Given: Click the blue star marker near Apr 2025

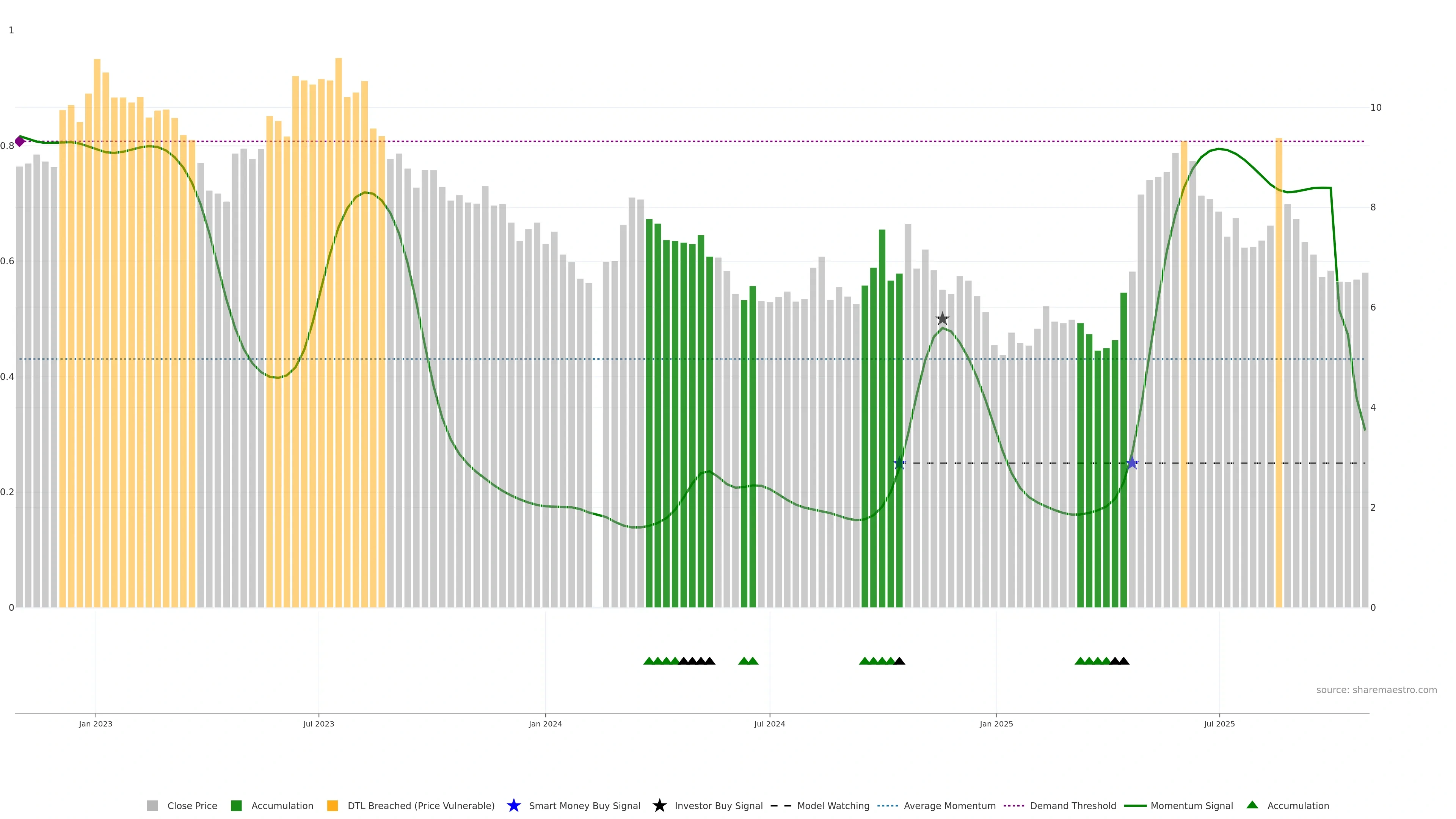Looking at the screenshot, I should [x=1132, y=463].
